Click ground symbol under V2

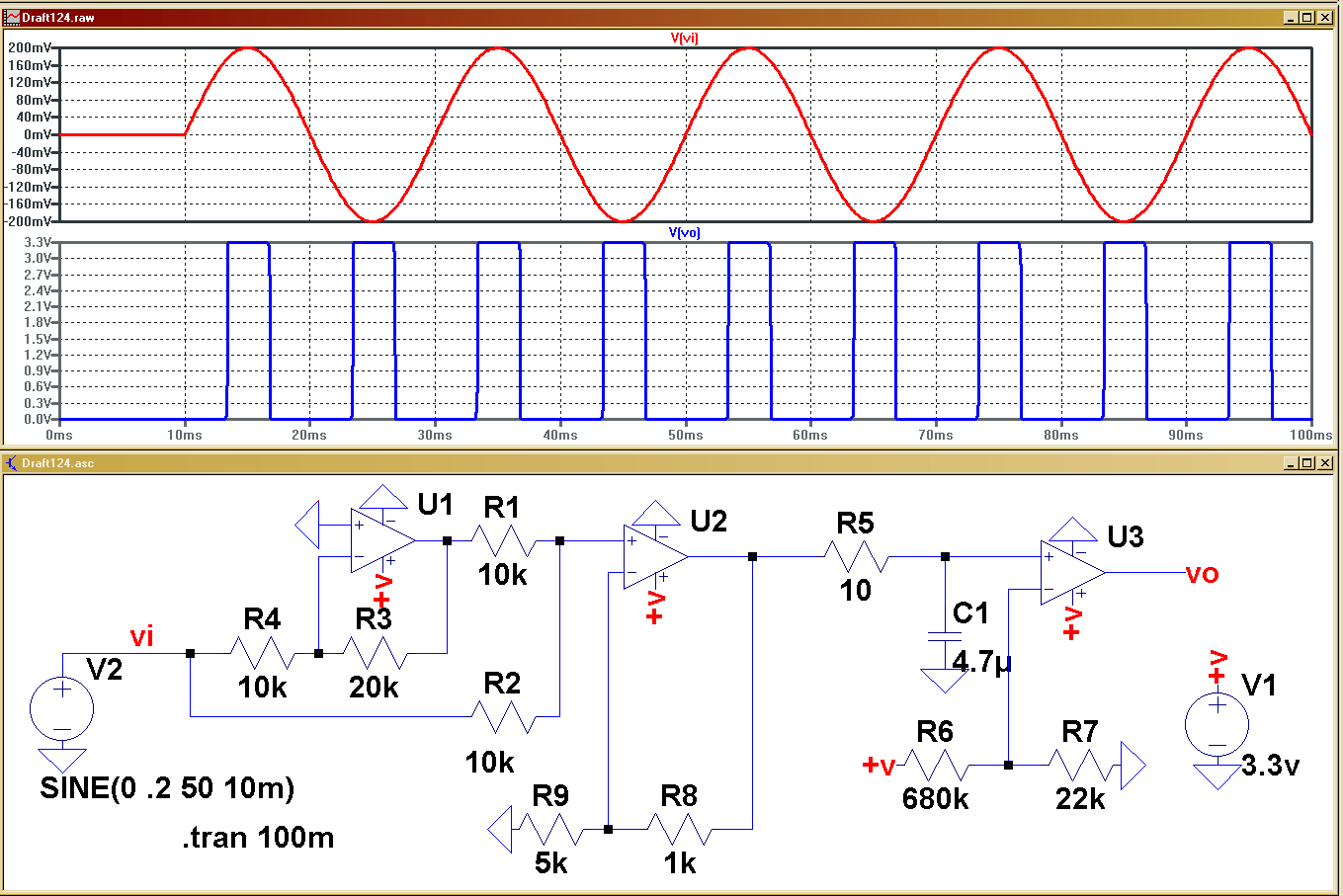pyautogui.click(x=62, y=760)
